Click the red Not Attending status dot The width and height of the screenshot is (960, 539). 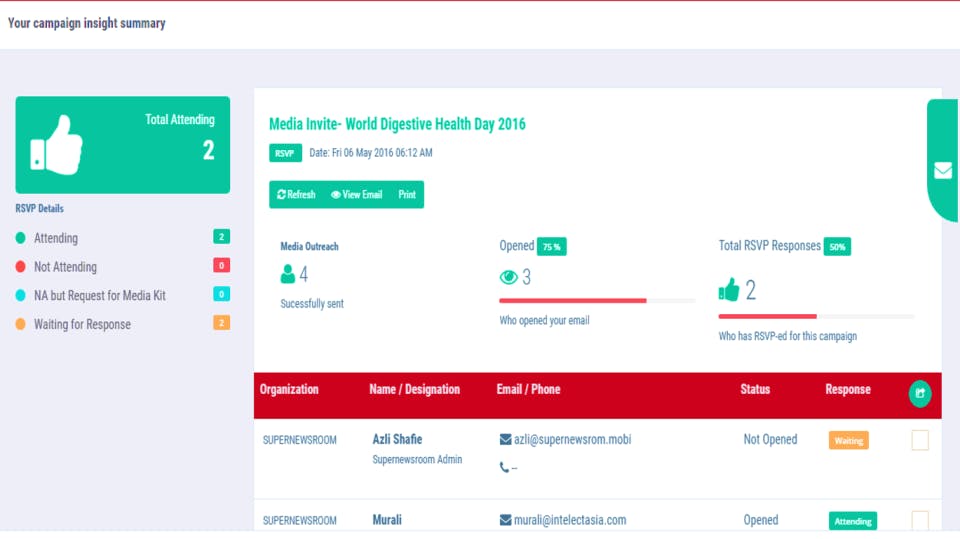(x=21, y=266)
